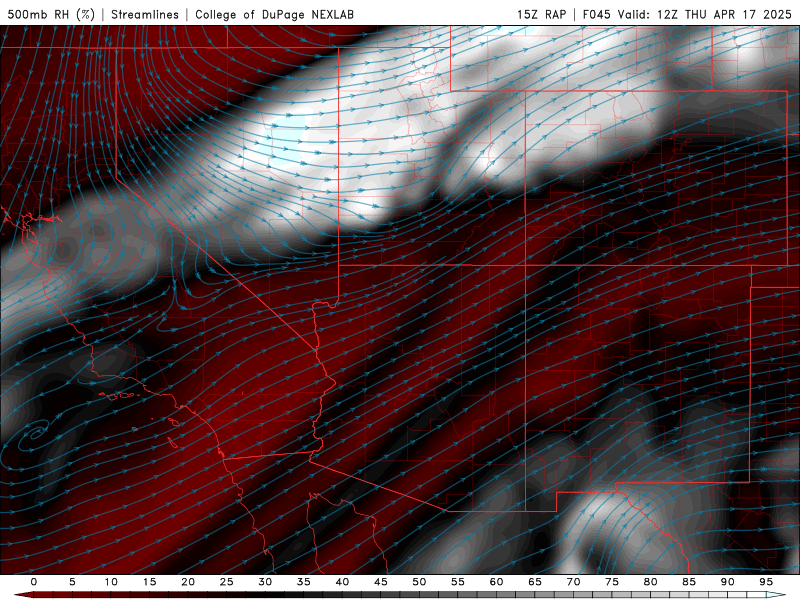Click the "95" color scale label
Viewport: 800px width, 600px height.
click(x=766, y=582)
